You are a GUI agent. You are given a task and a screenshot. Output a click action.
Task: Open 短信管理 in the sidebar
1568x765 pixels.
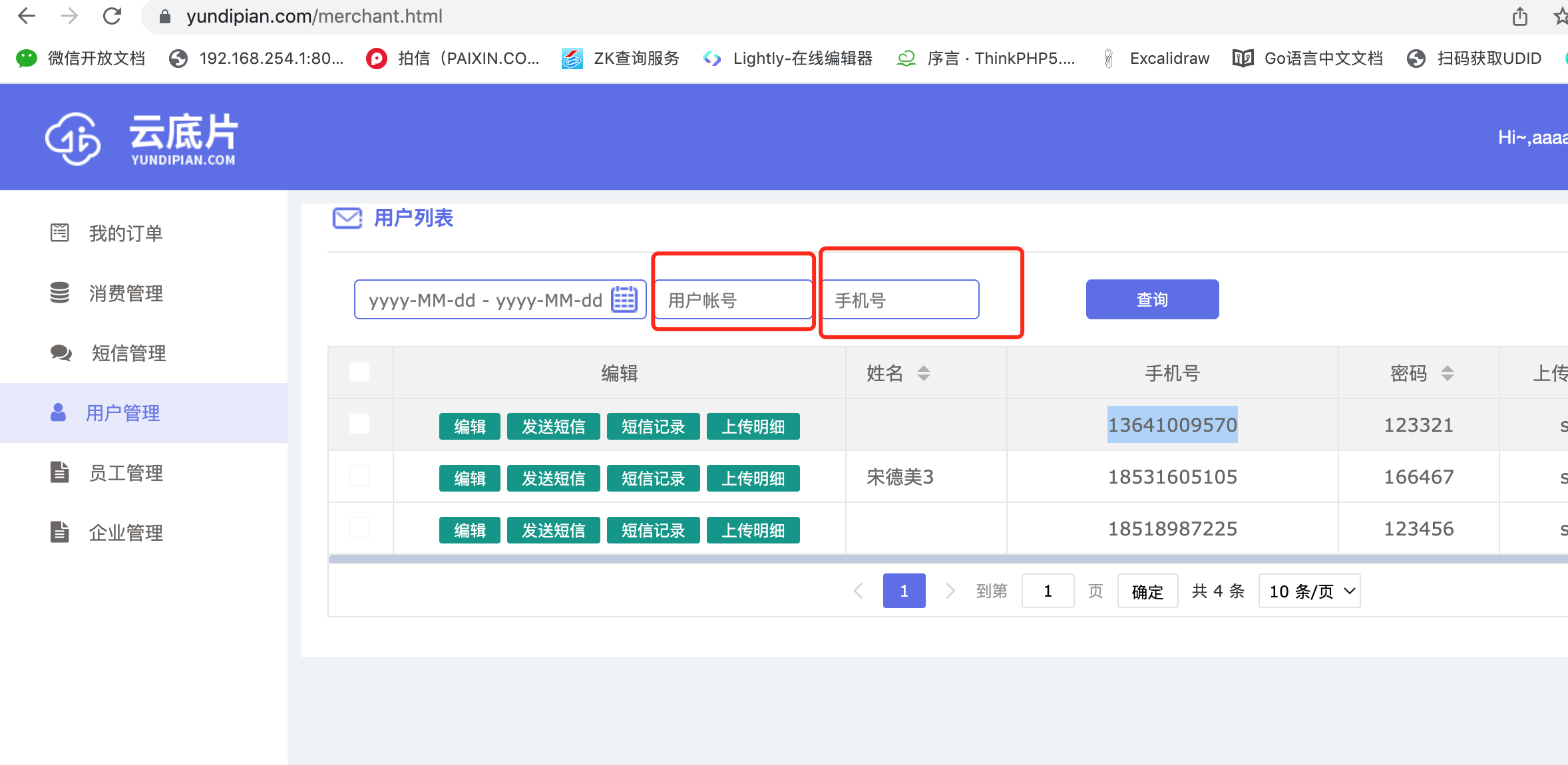(x=128, y=353)
